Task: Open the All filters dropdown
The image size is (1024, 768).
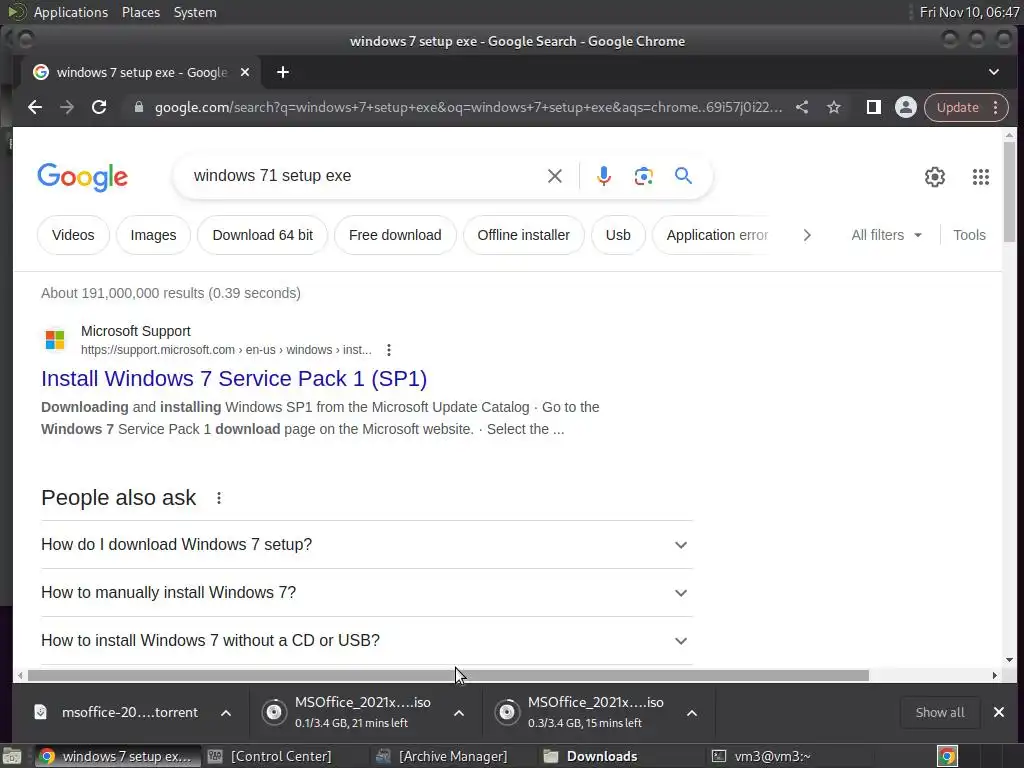Action: click(886, 235)
